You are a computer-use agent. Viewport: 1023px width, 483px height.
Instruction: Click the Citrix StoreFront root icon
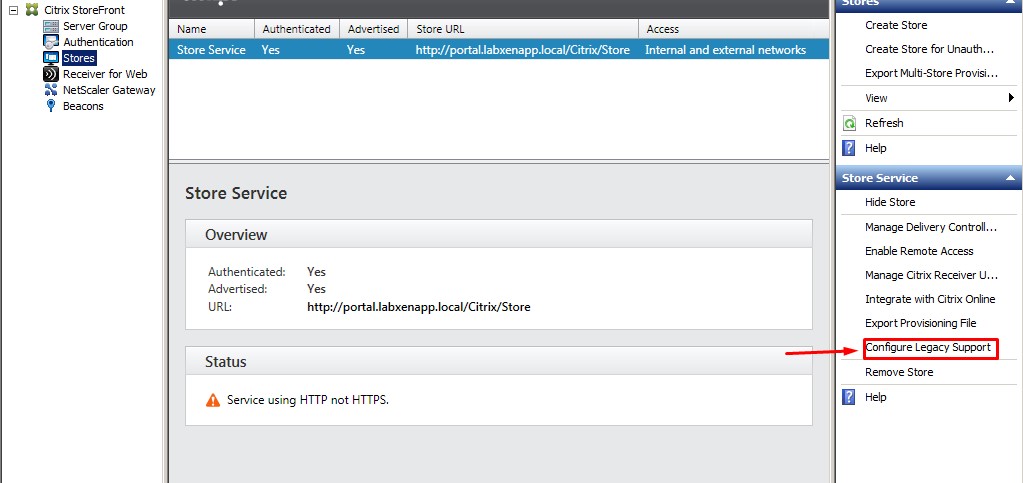click(x=32, y=10)
